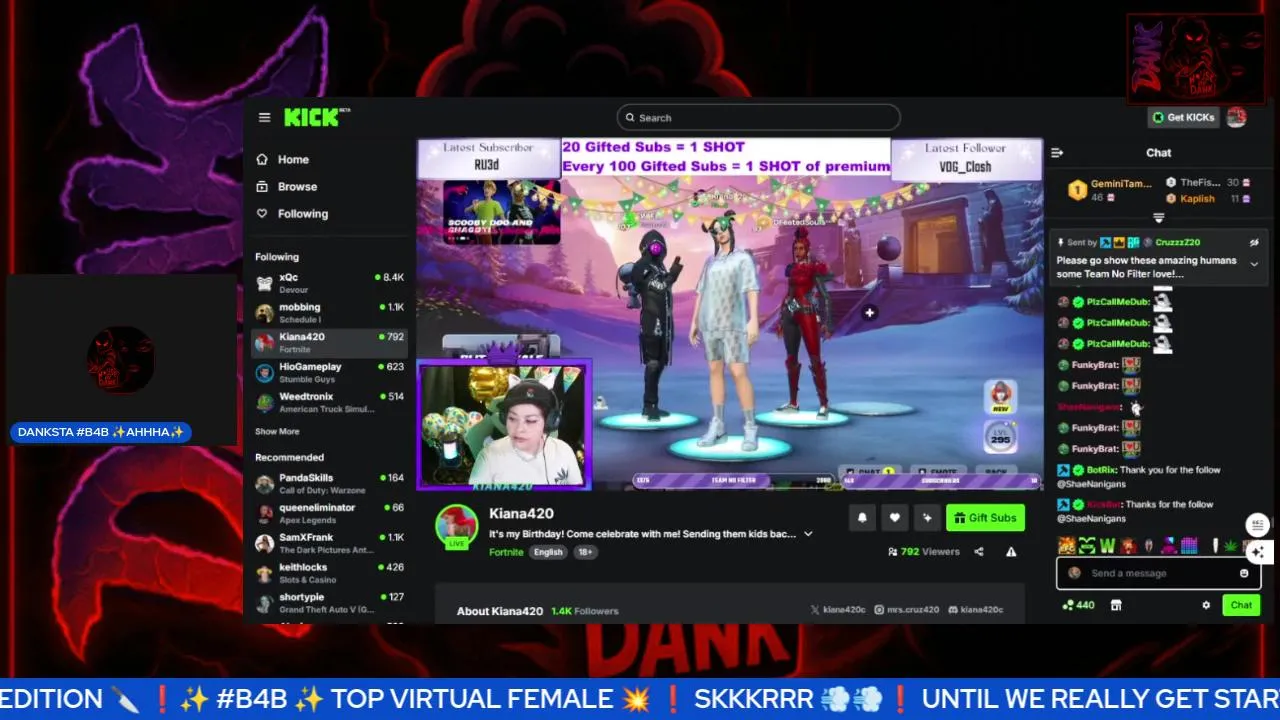Open the user profile avatar in header
This screenshot has height=720, width=1280.
click(1237, 117)
